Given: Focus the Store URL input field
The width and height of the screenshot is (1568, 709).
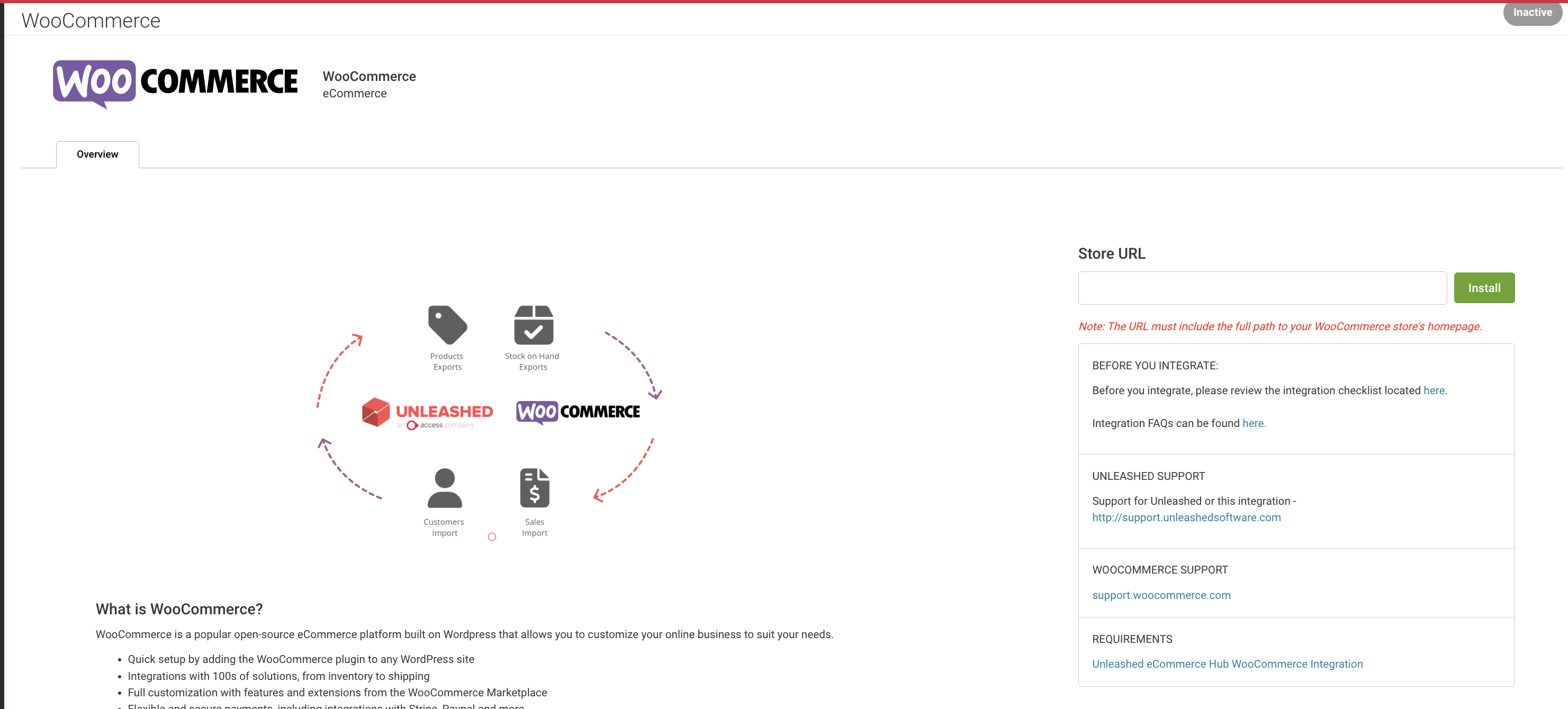Looking at the screenshot, I should click(x=1262, y=288).
